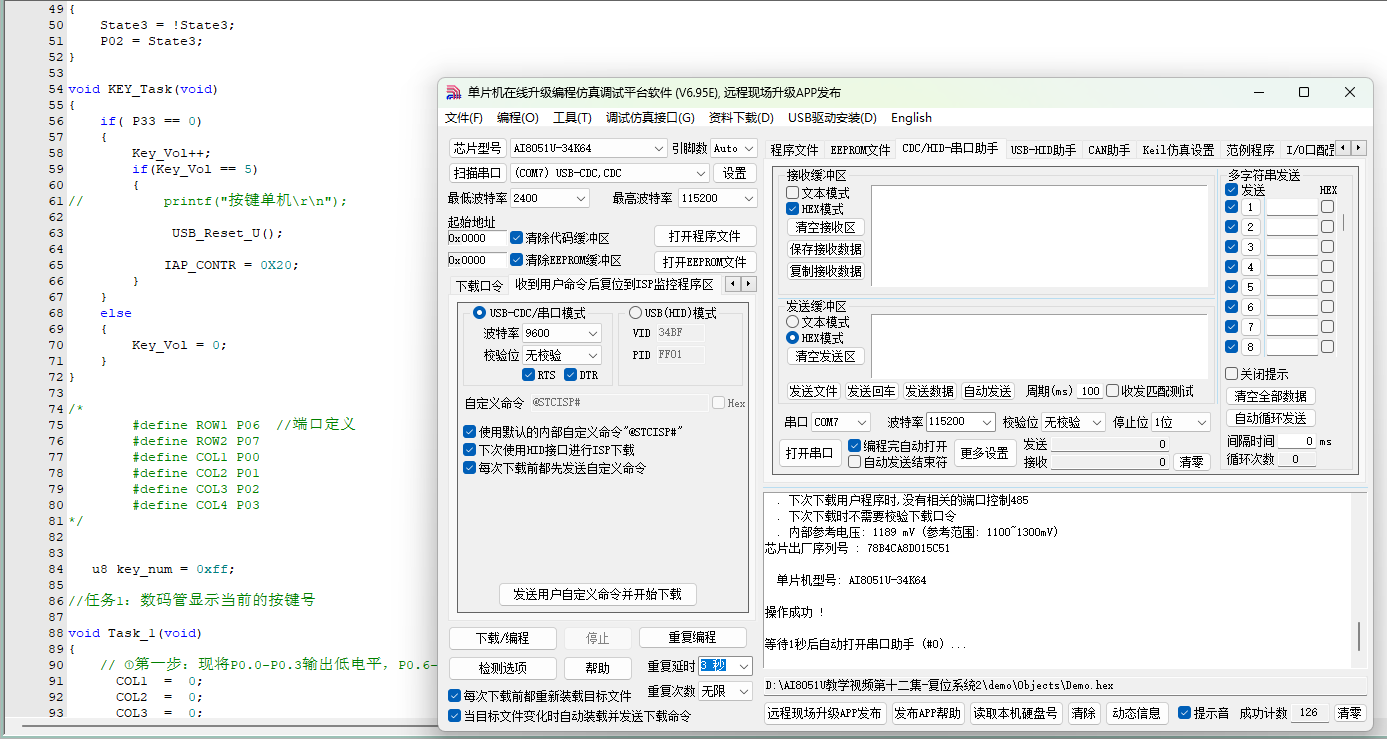Select the 下载口令 tab
1387x739 pixels.
click(480, 286)
